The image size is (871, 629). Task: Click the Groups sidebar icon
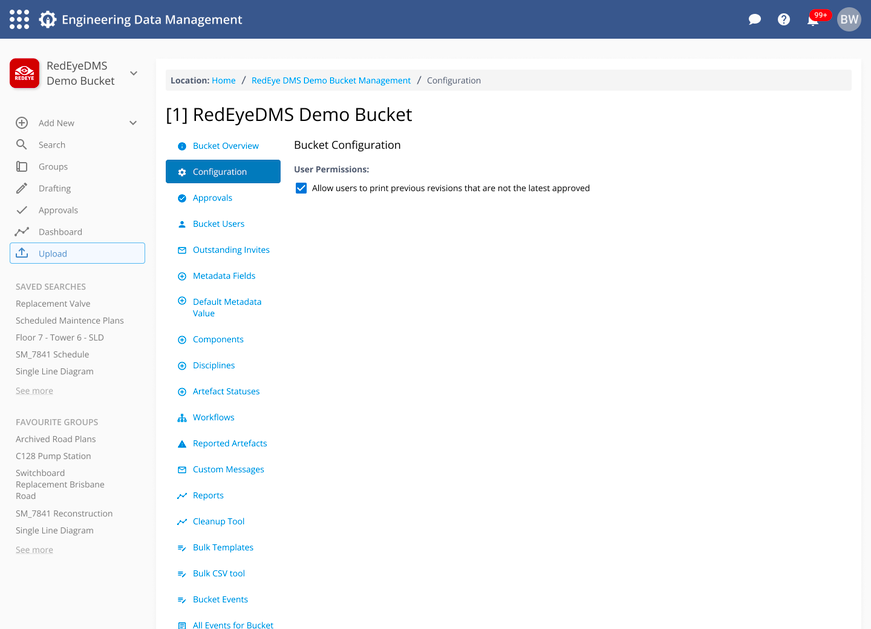tap(22, 166)
